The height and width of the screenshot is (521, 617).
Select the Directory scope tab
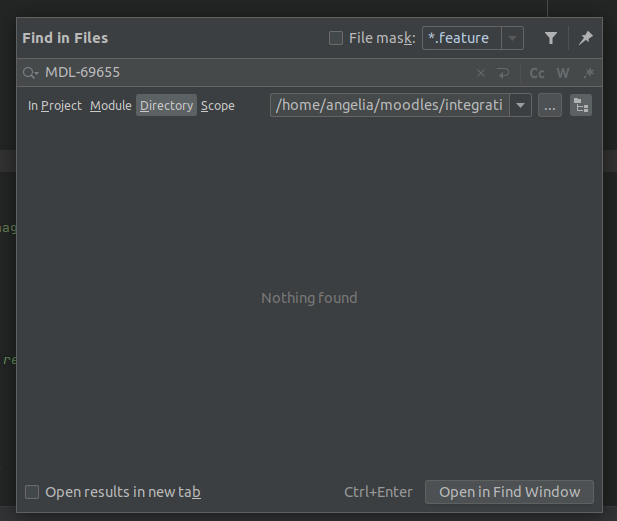click(166, 105)
